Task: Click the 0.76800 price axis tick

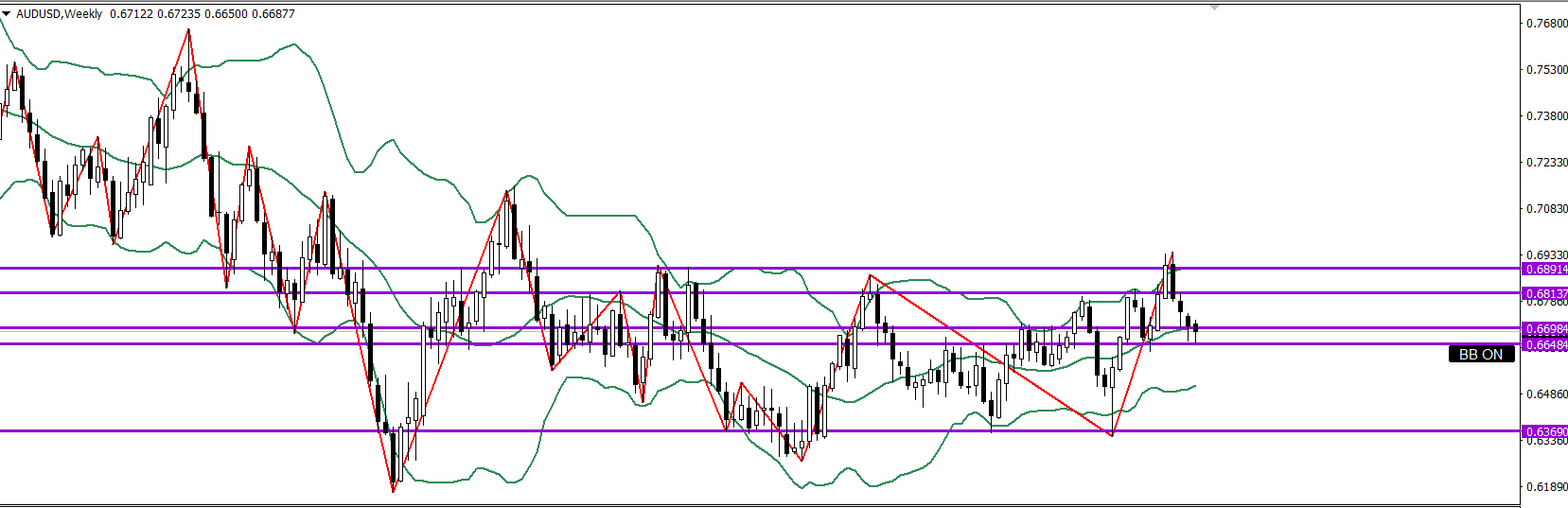Action: tap(1546, 24)
